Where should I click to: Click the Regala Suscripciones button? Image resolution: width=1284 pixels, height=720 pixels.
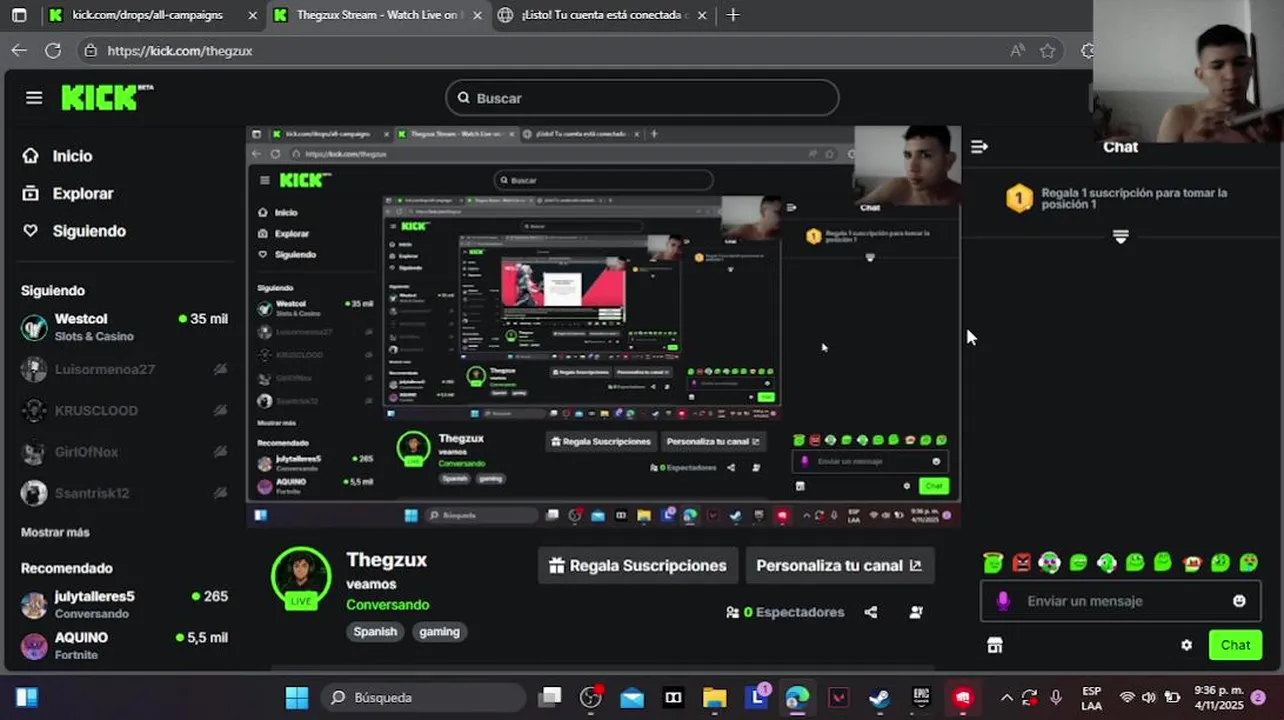pos(638,565)
